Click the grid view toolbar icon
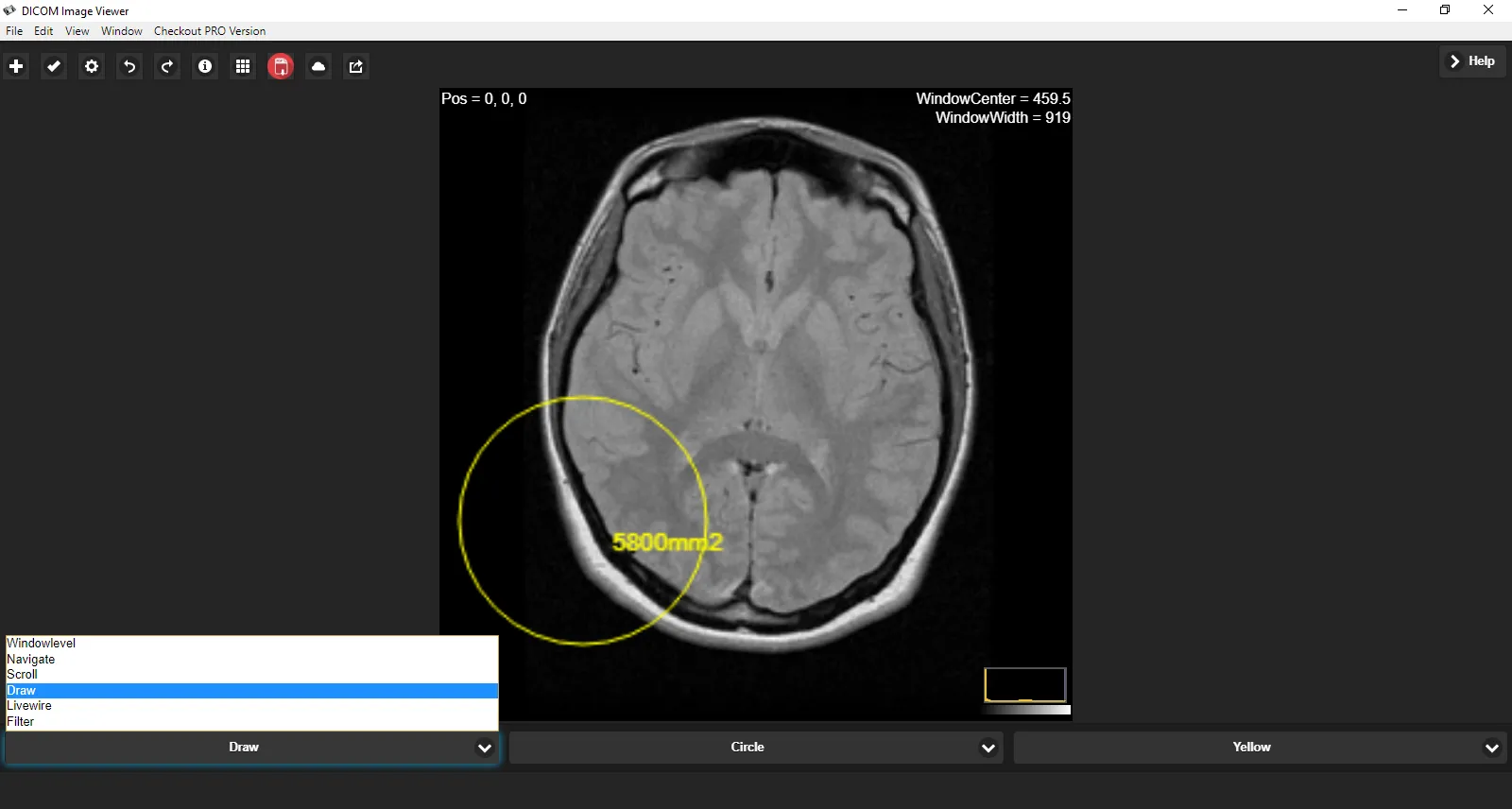This screenshot has width=1512, height=809. coord(243,66)
